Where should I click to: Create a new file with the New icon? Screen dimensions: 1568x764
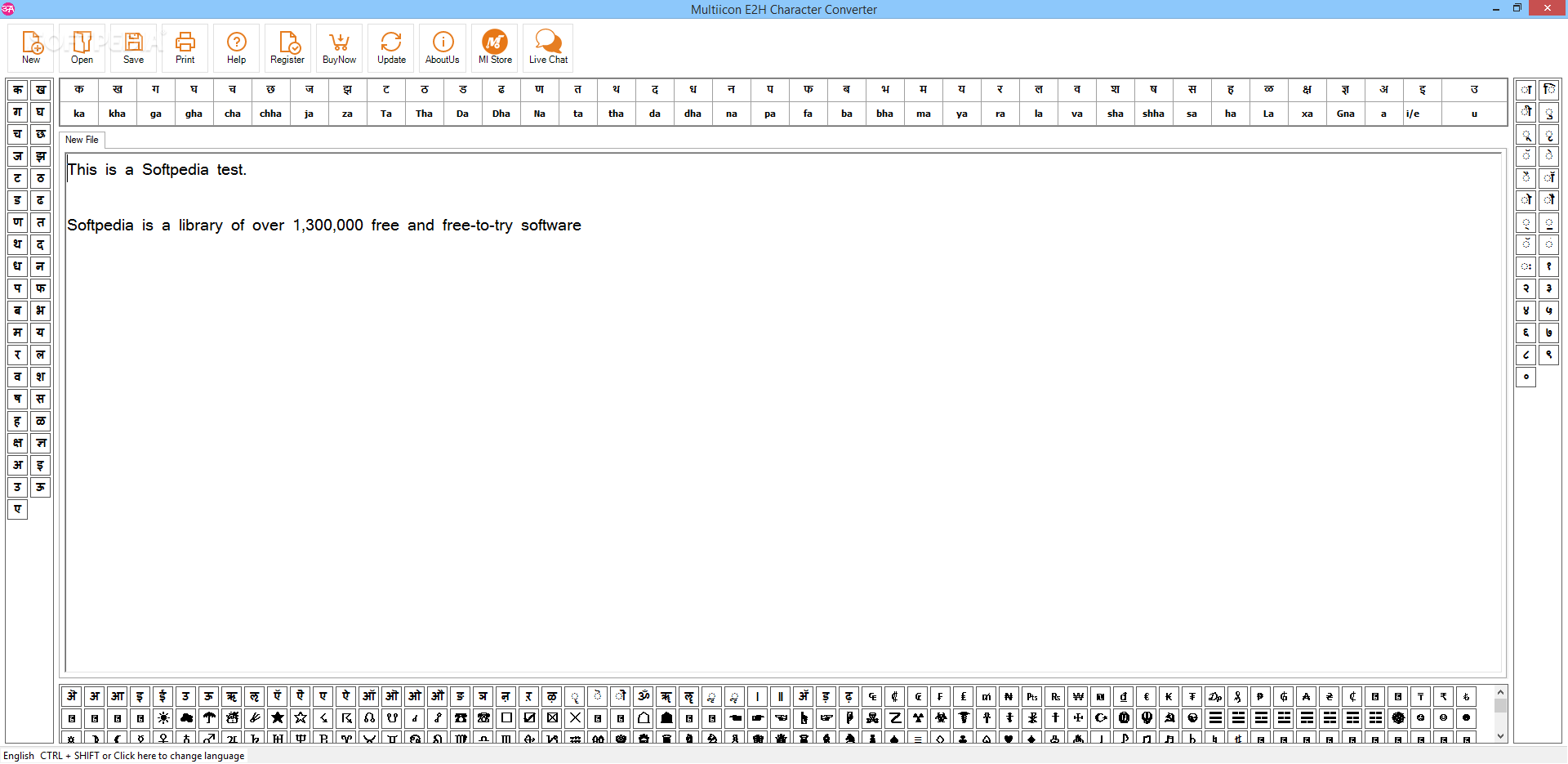coord(32,47)
